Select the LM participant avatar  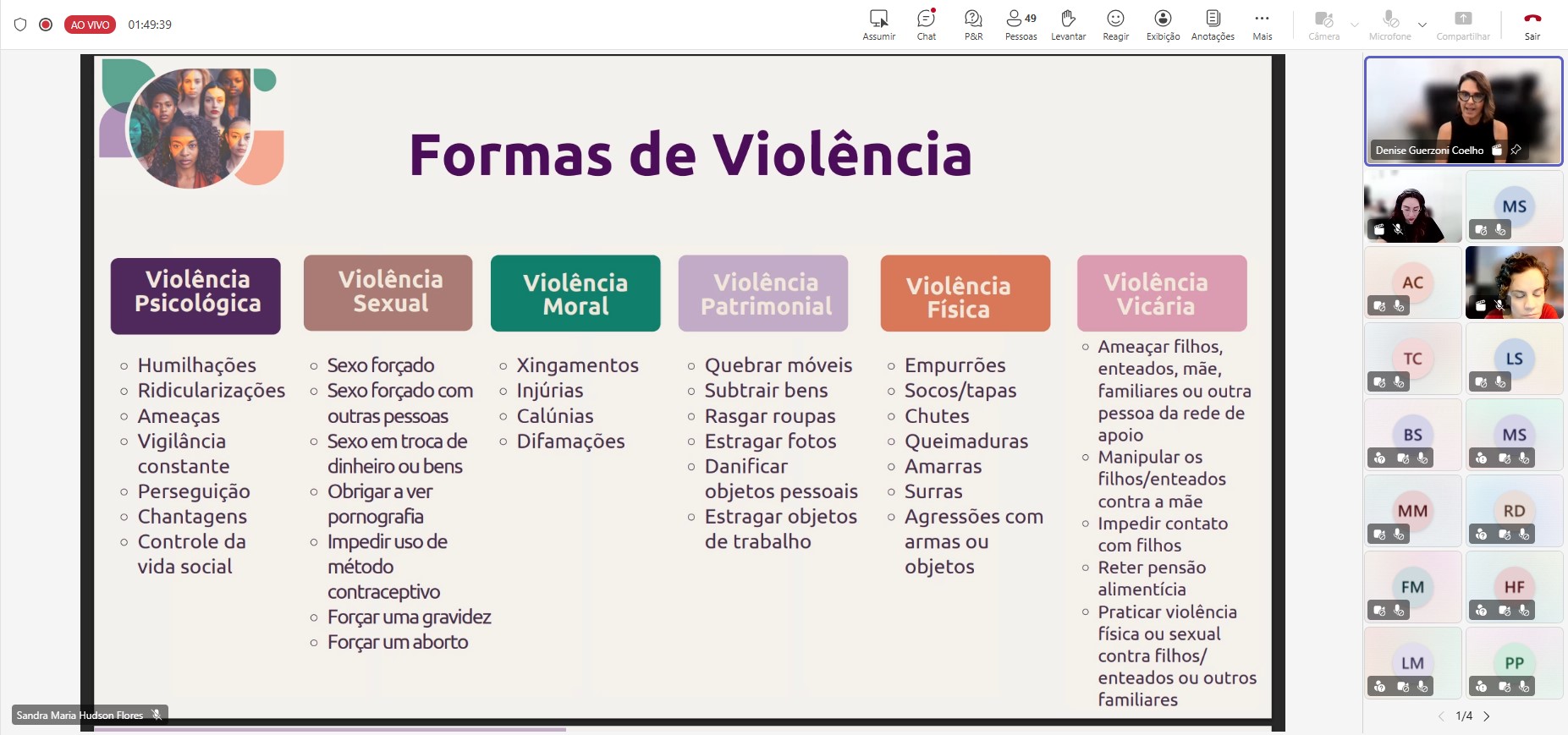[1412, 663]
